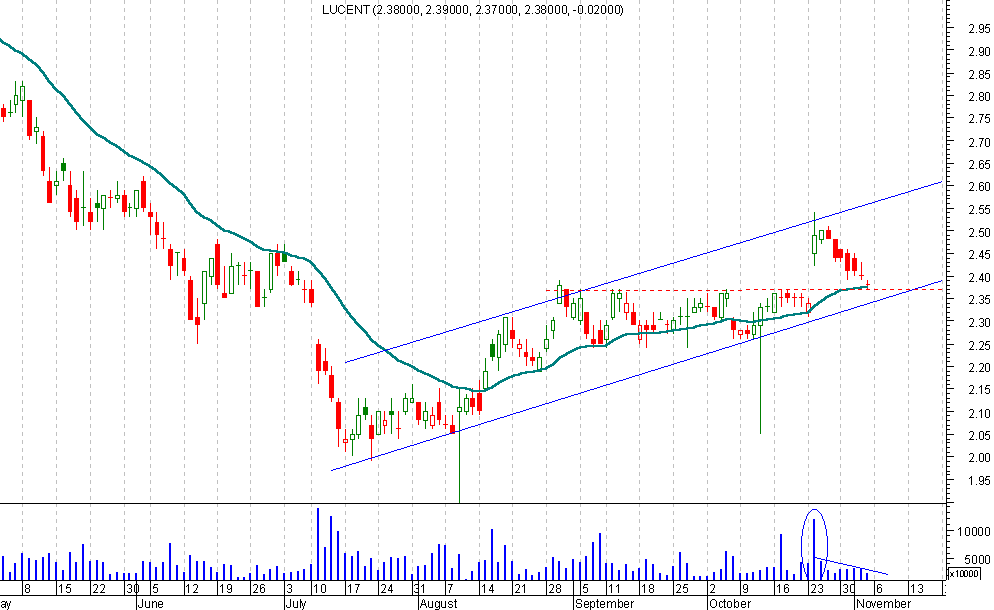
Task: Click the 5000 volume axis label
Action: pos(977,560)
